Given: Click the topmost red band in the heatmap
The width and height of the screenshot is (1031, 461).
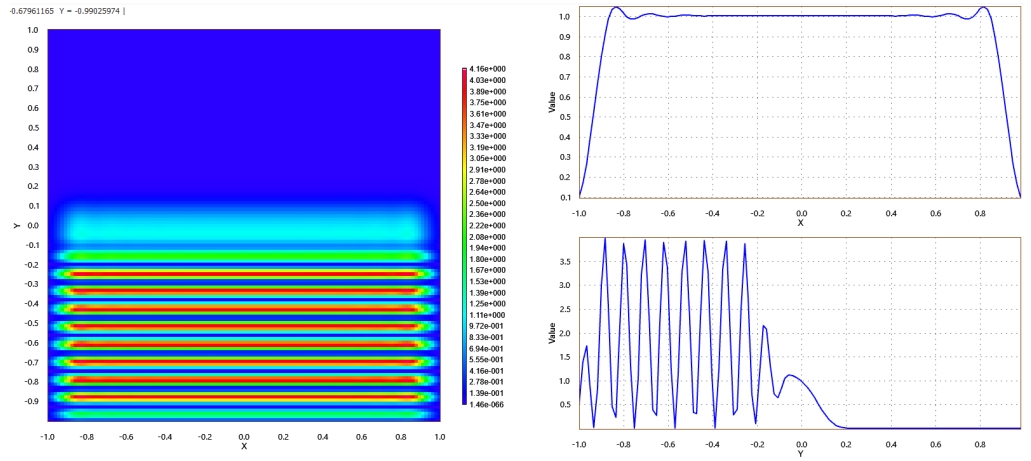Looking at the screenshot, I should 243,273.
